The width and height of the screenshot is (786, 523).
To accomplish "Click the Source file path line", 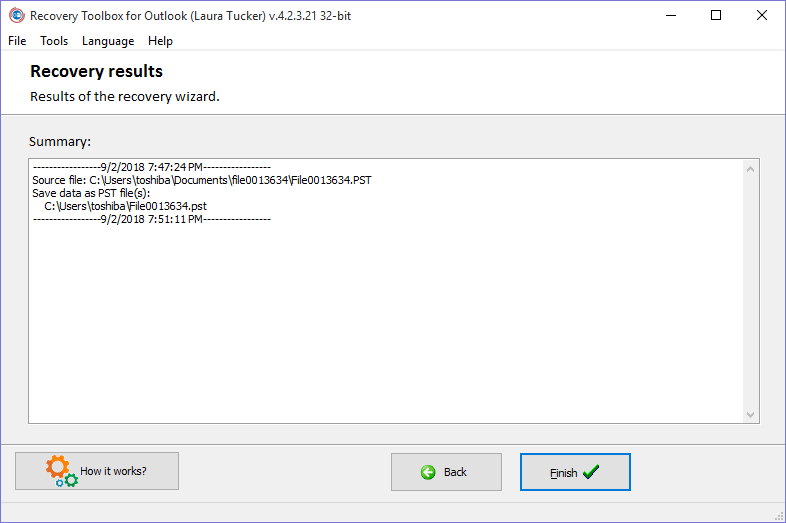I will [202, 180].
